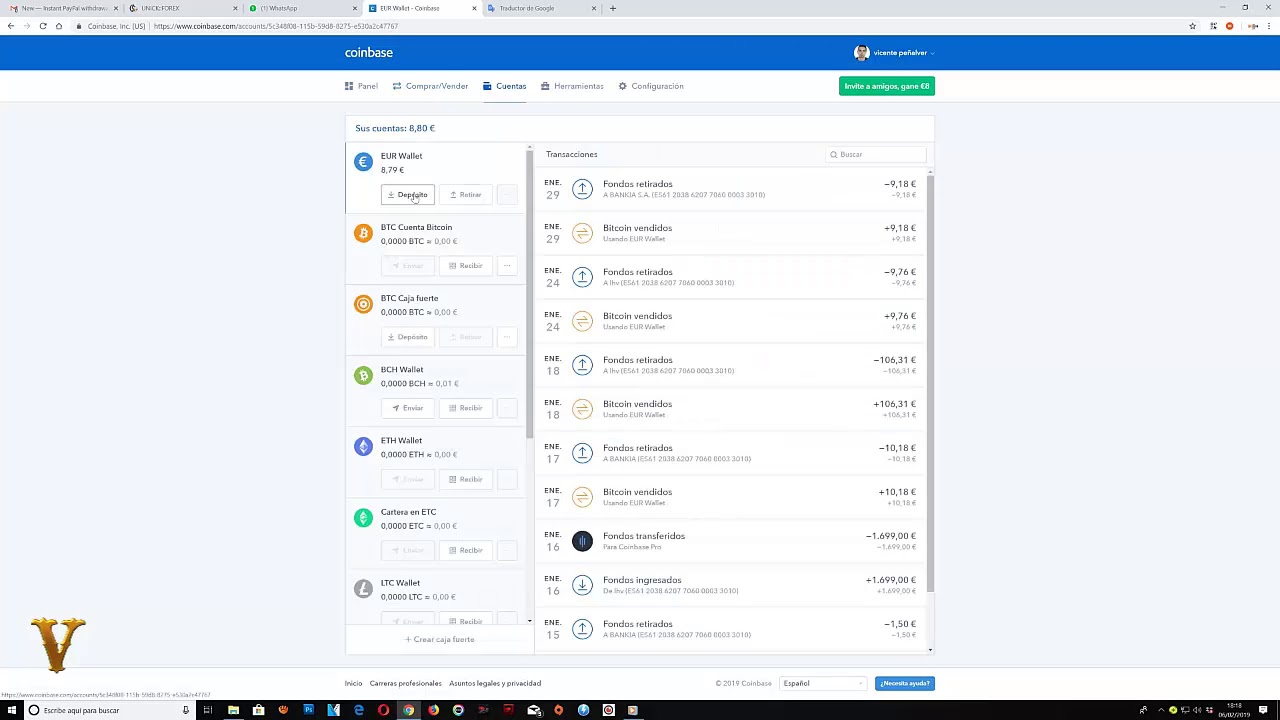Reload the page with browser refresh icon

(43, 26)
